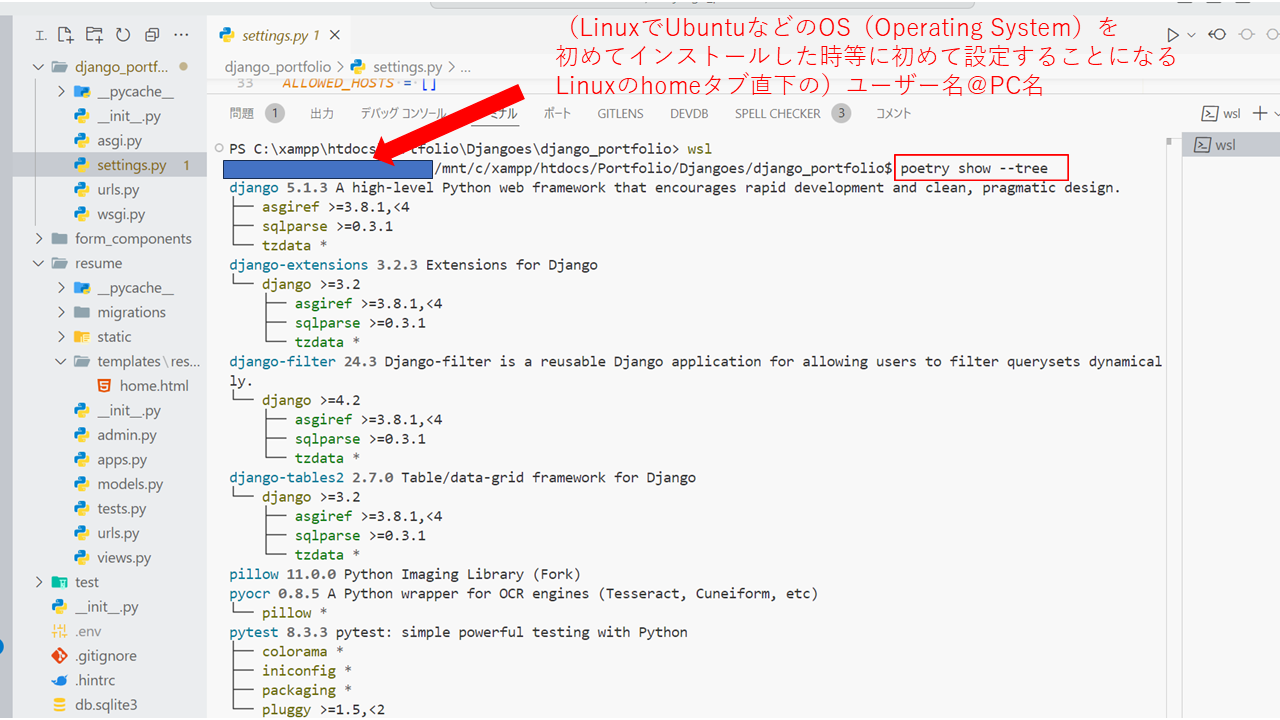
Task: Click the New File icon in explorer toolbar
Action: coord(66,35)
